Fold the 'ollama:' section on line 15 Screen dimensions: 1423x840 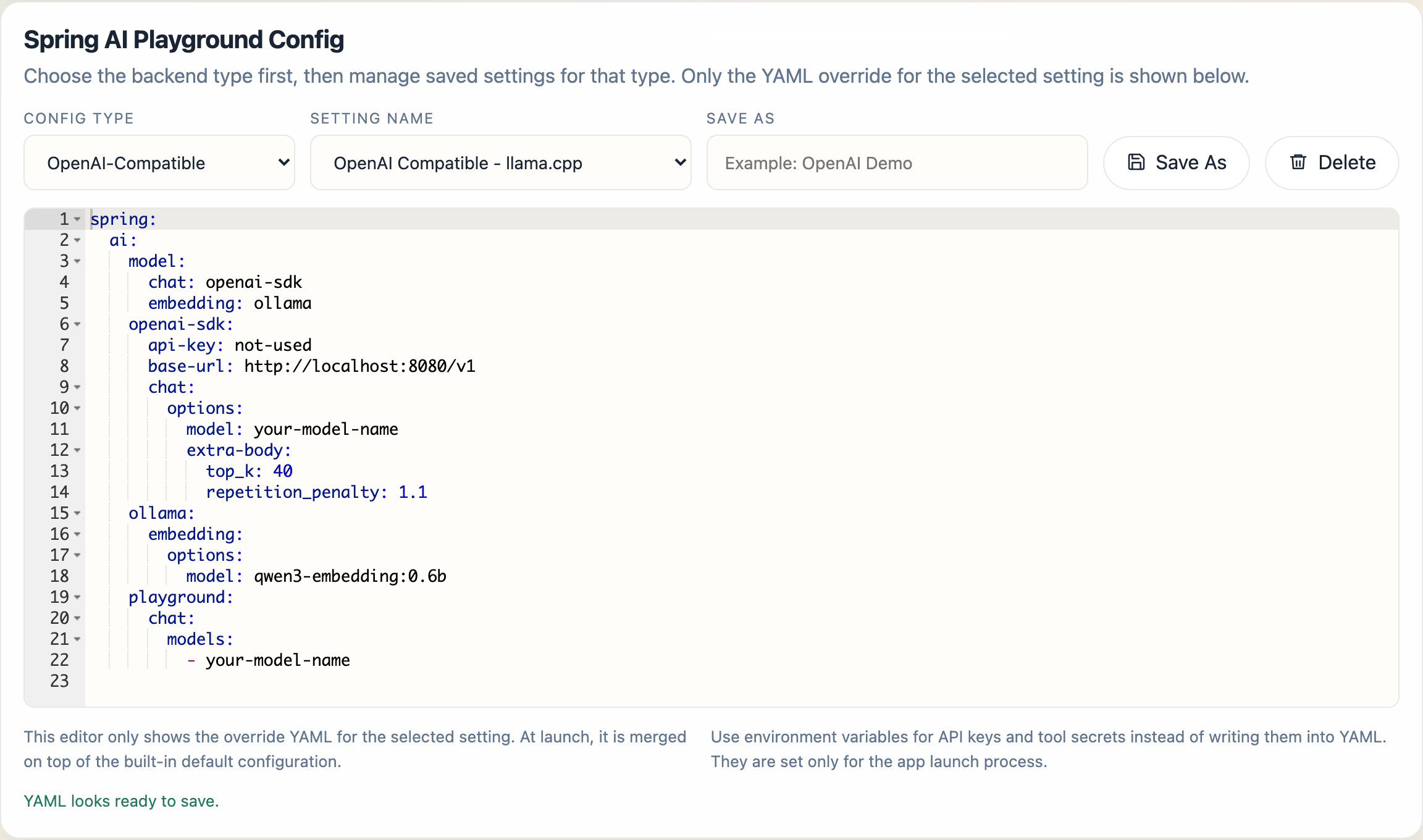77,513
